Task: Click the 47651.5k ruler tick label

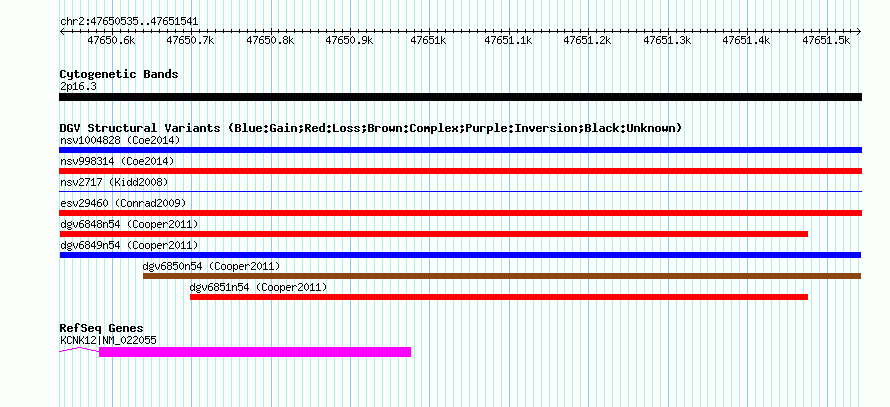Action: [x=826, y=40]
